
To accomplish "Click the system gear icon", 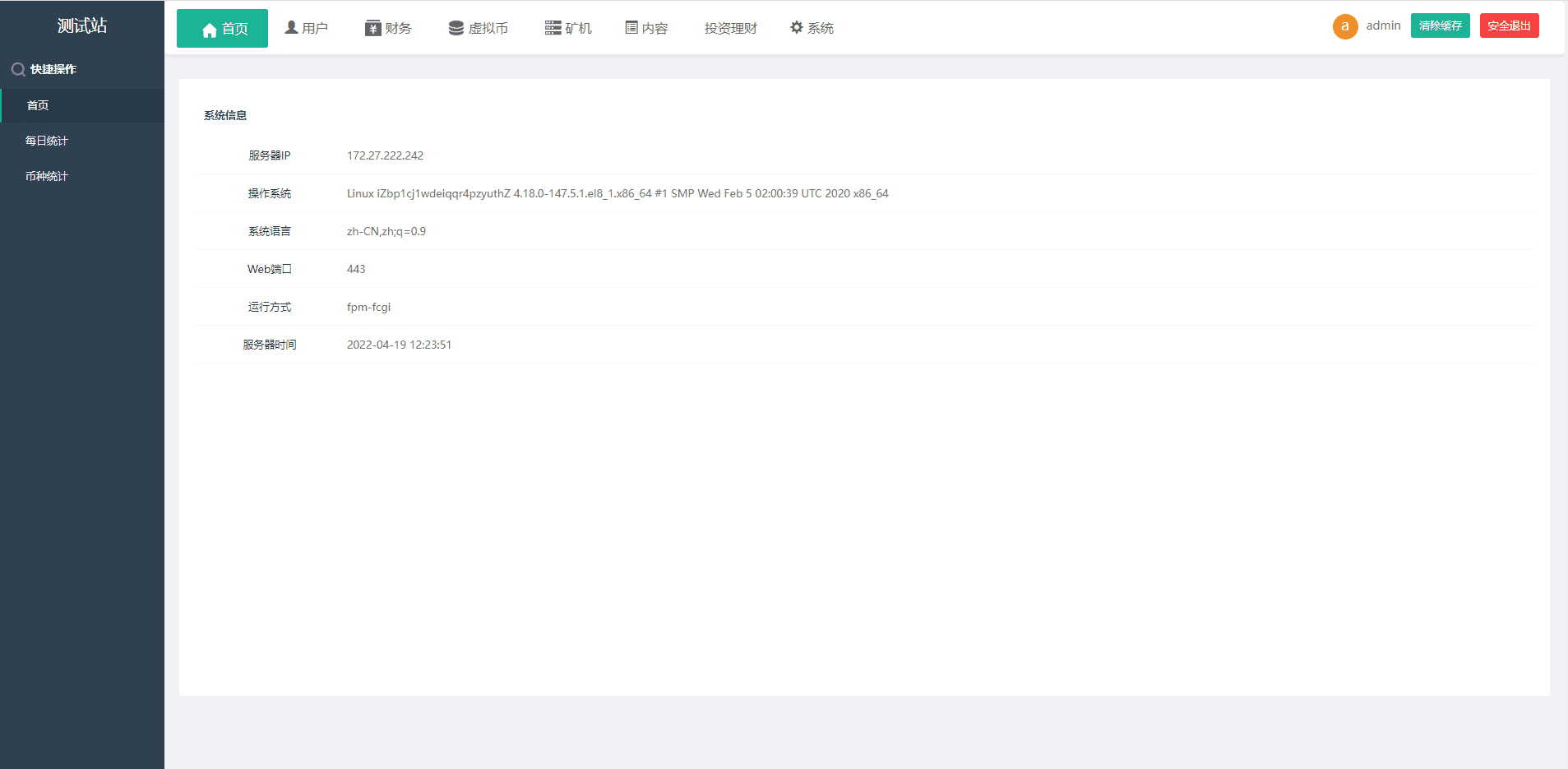I will click(796, 28).
